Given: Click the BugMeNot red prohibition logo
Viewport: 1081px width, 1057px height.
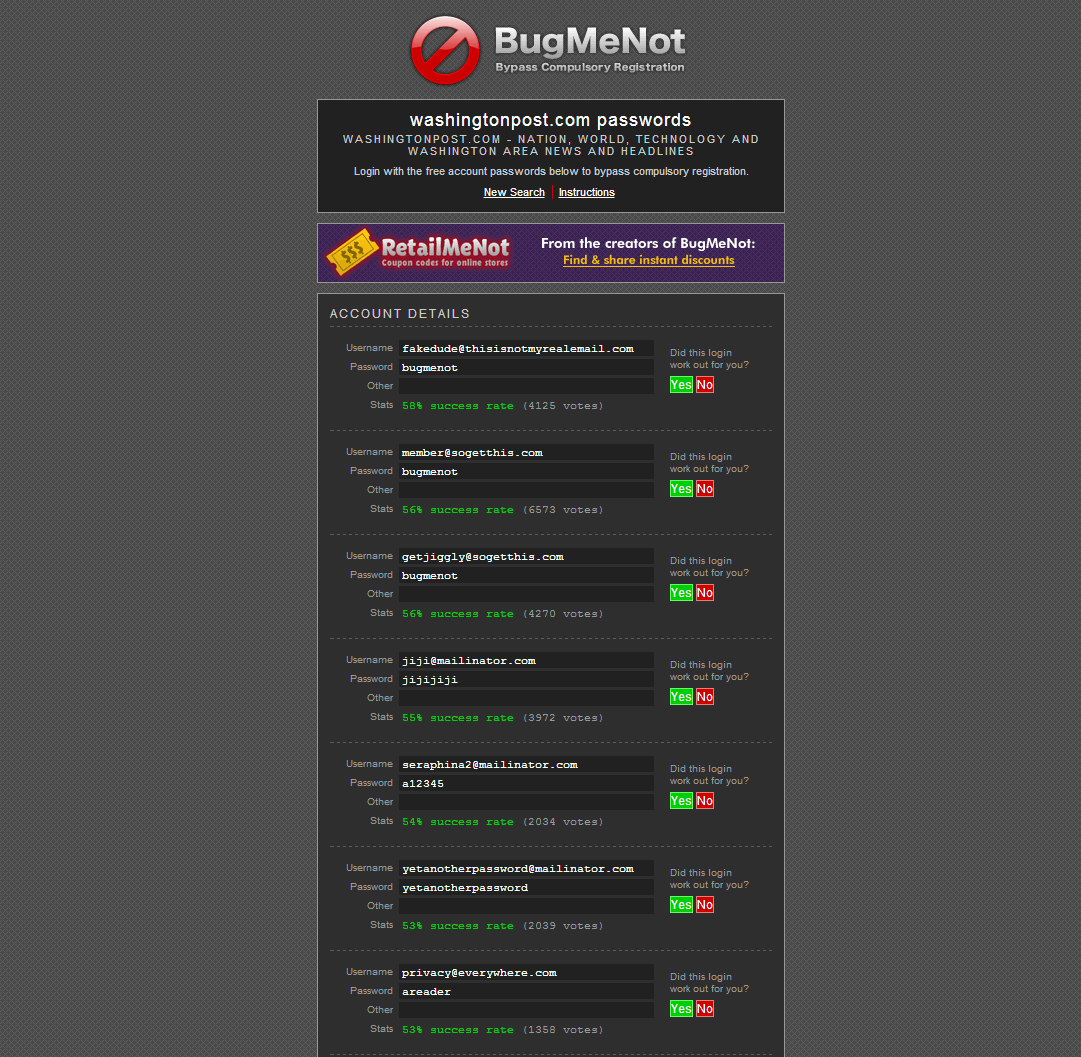Looking at the screenshot, I should pyautogui.click(x=445, y=50).
